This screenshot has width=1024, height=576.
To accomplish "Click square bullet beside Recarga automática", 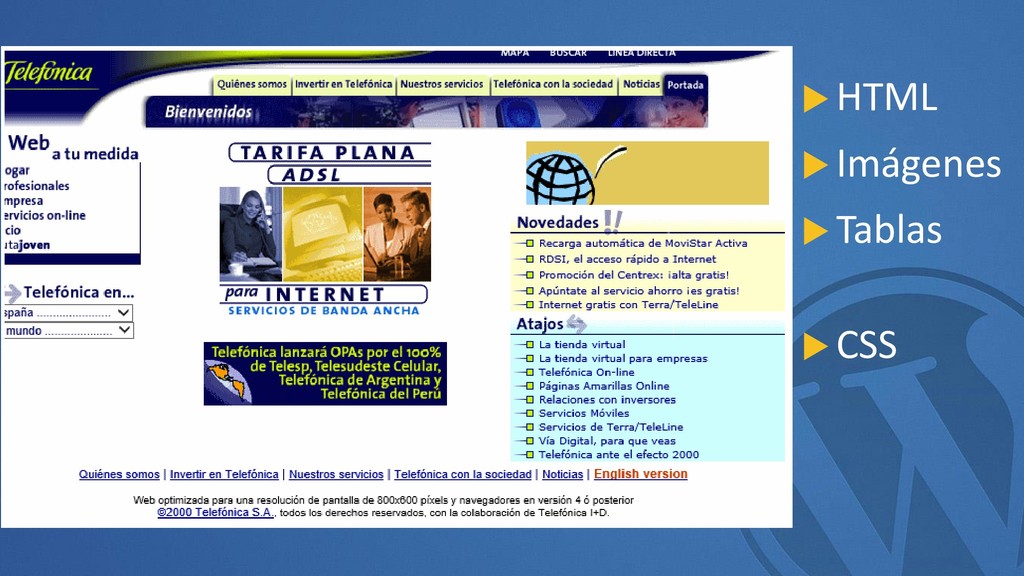I will click(x=530, y=243).
